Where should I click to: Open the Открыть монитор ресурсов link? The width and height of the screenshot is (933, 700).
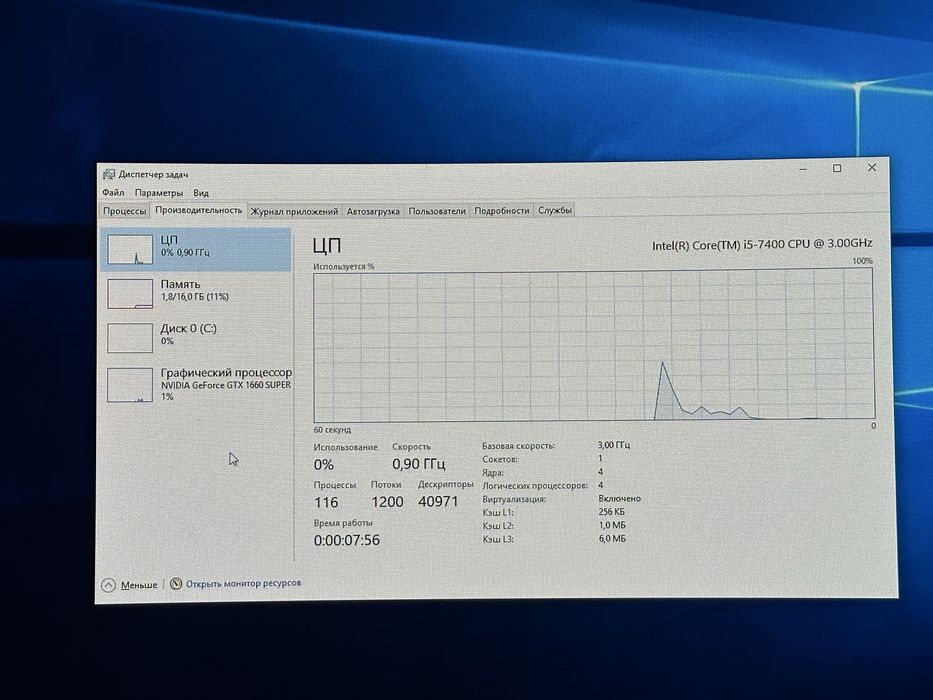(x=243, y=583)
